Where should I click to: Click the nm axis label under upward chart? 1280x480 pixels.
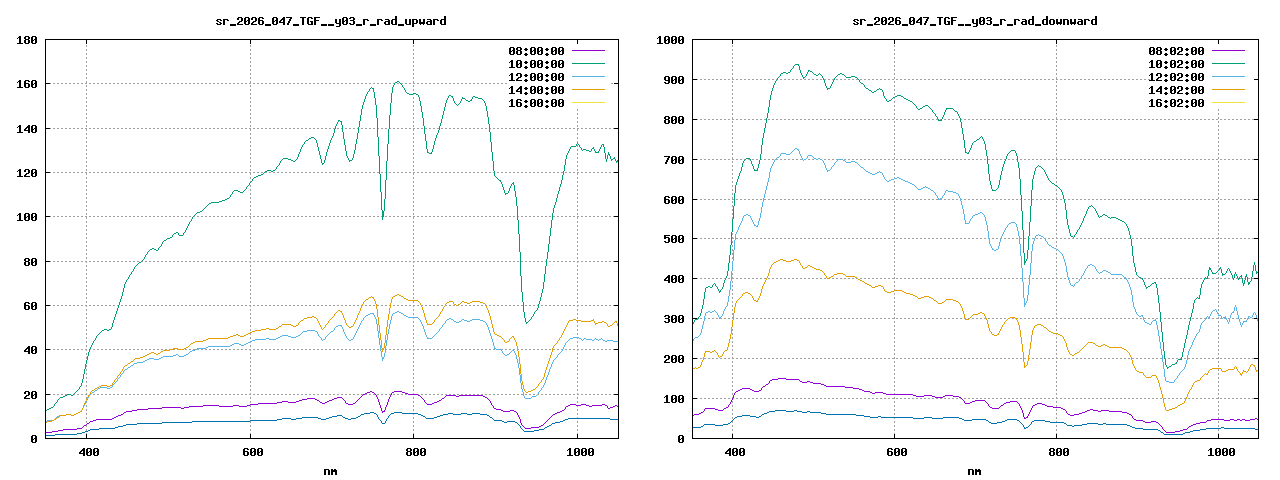click(331, 470)
